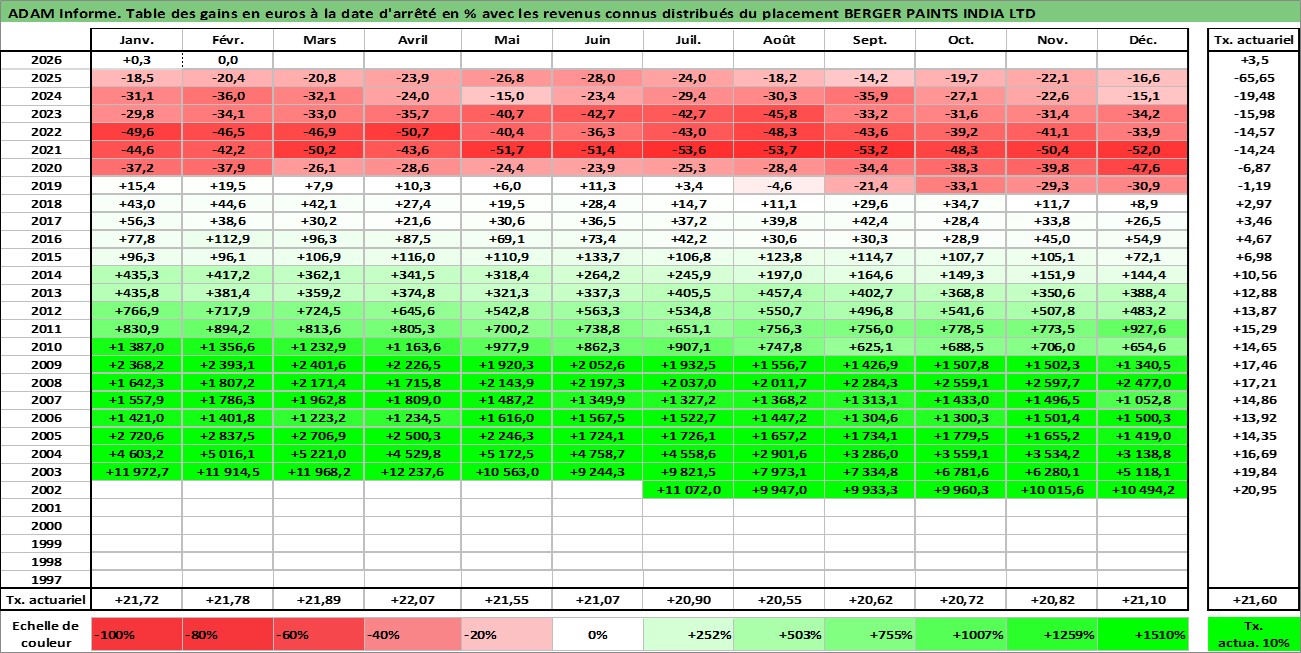
Task: Click the -53,7 cell in 2021
Action: 778,149
